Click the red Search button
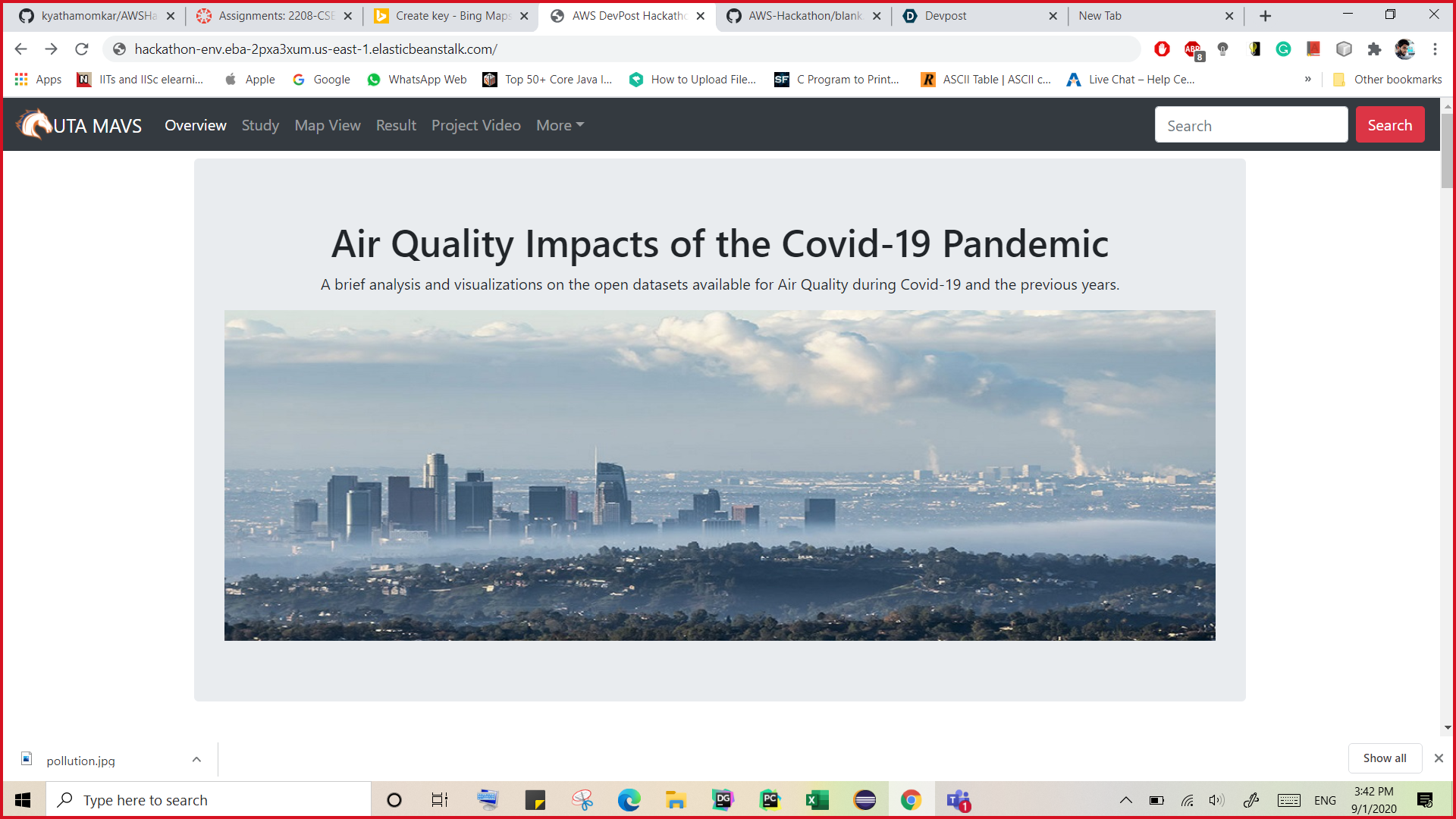Screen dimensions: 1456x819 [x=1389, y=125]
